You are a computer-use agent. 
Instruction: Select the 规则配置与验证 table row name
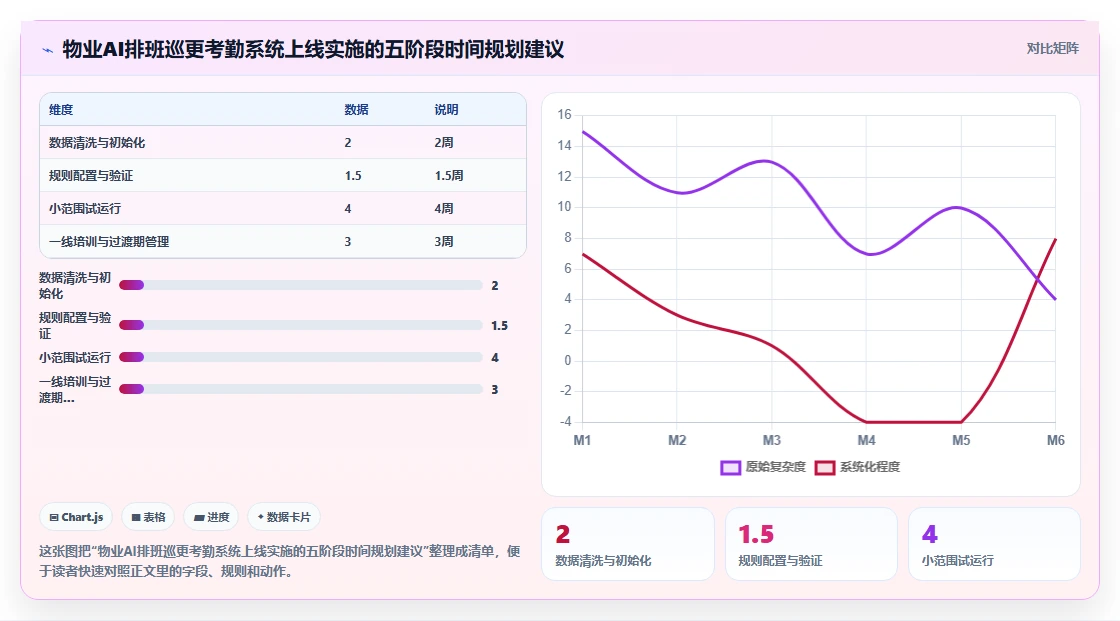coord(91,176)
